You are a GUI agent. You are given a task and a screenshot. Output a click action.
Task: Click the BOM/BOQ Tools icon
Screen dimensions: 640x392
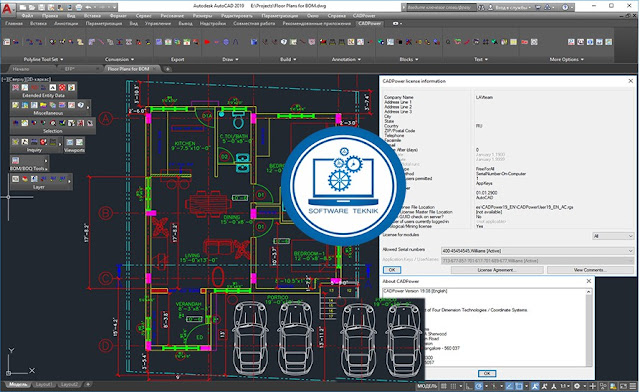[x=16, y=160]
